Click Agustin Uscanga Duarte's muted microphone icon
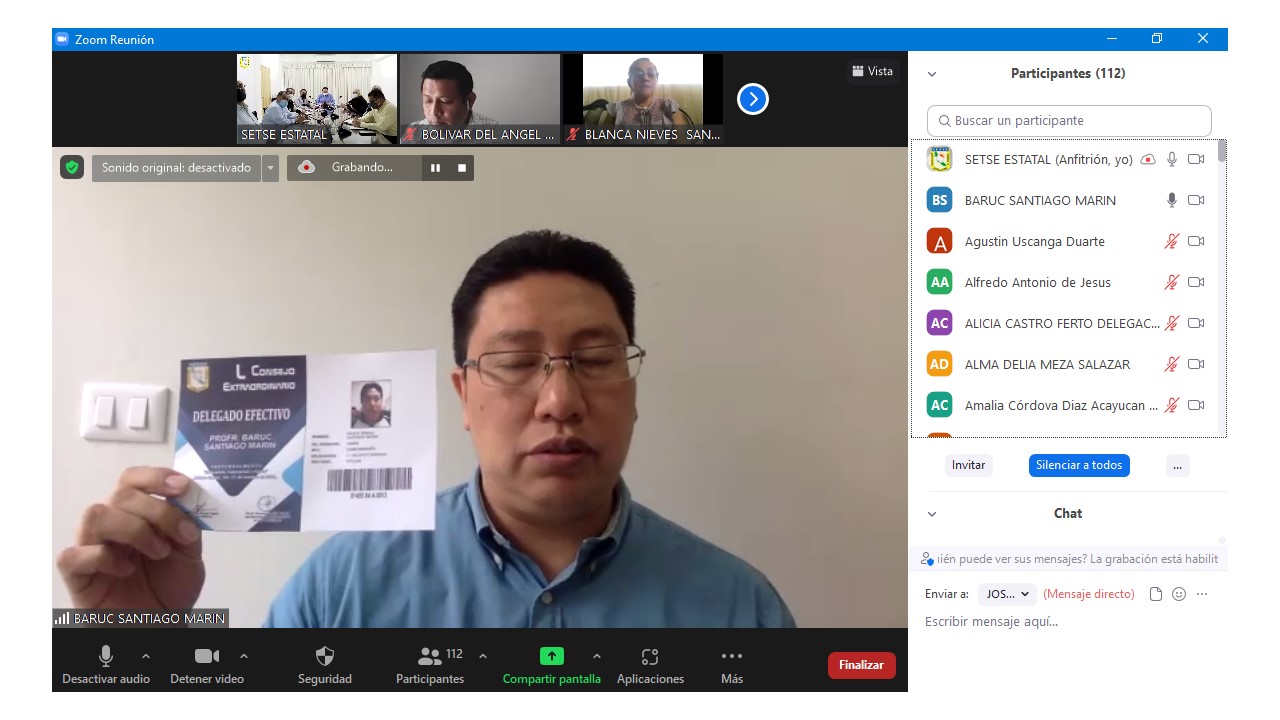Viewport: 1280px width, 720px height. click(x=1172, y=241)
